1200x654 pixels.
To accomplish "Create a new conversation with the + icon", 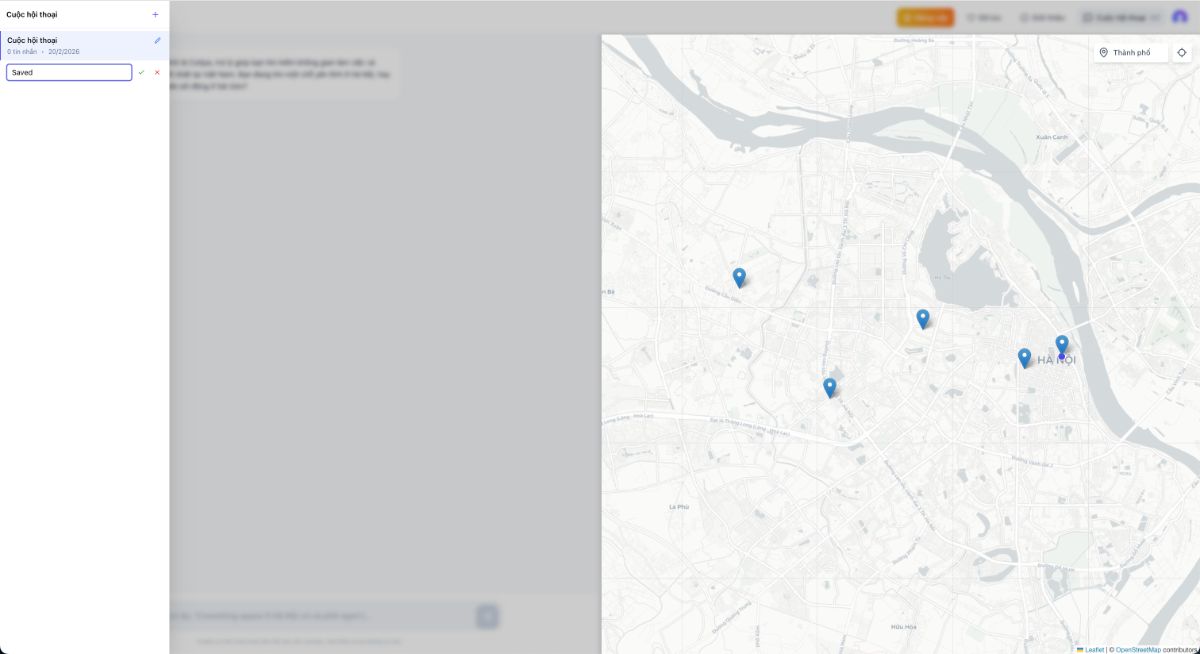I will point(156,14).
